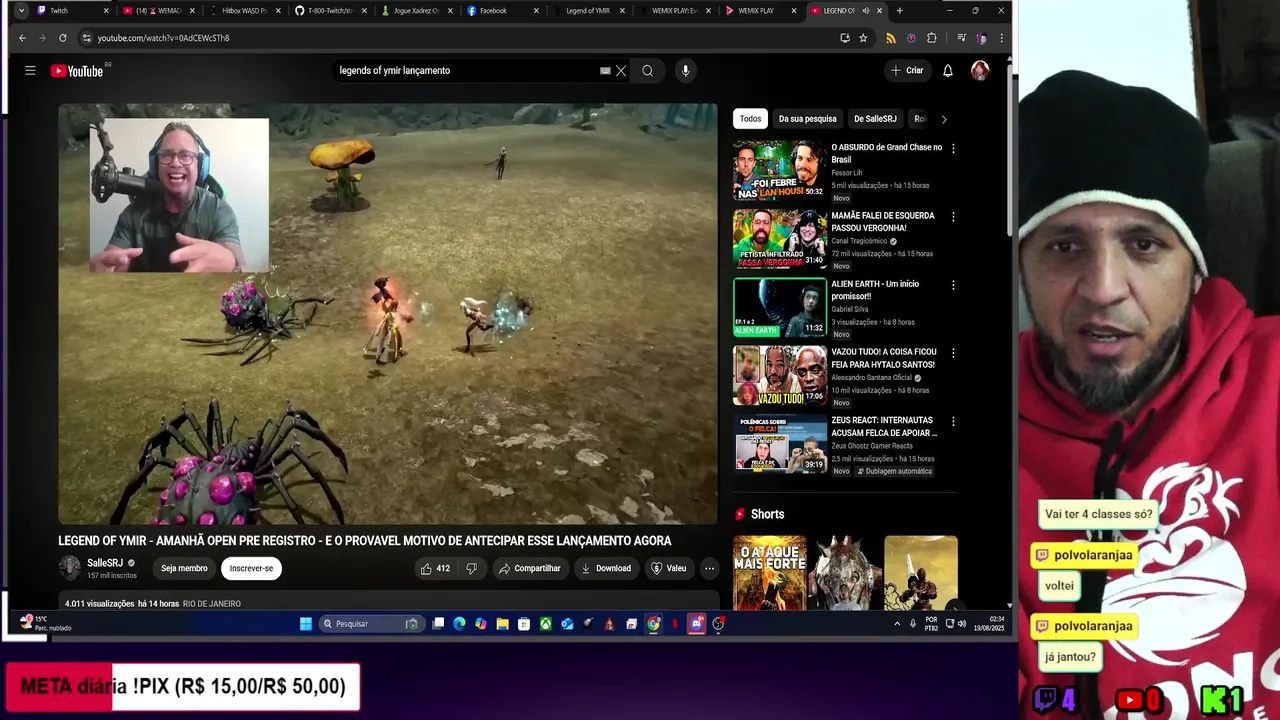Image resolution: width=1280 pixels, height=720 pixels.
Task: Like the video with thumbs up
Action: [435, 568]
